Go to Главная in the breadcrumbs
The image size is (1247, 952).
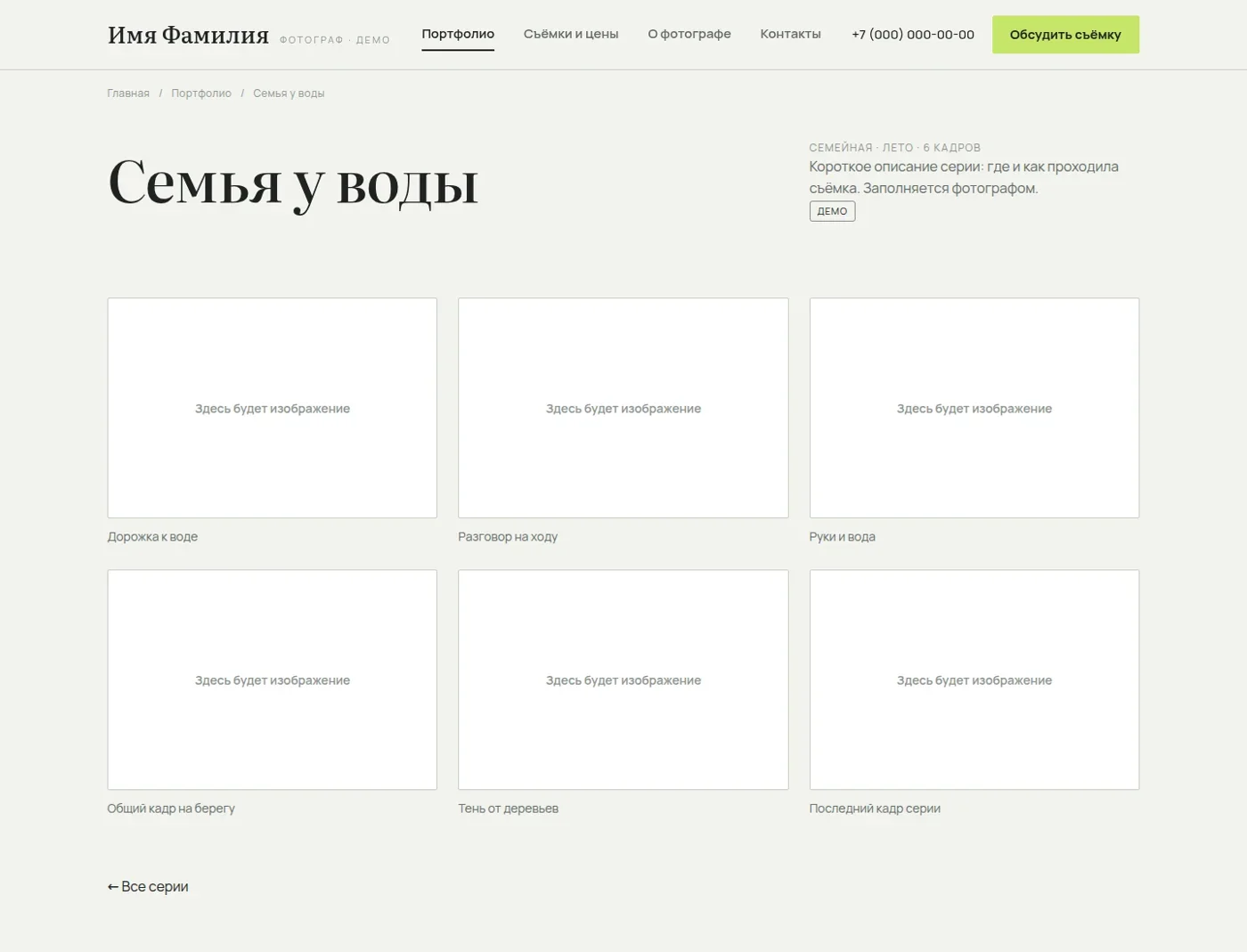coord(128,94)
